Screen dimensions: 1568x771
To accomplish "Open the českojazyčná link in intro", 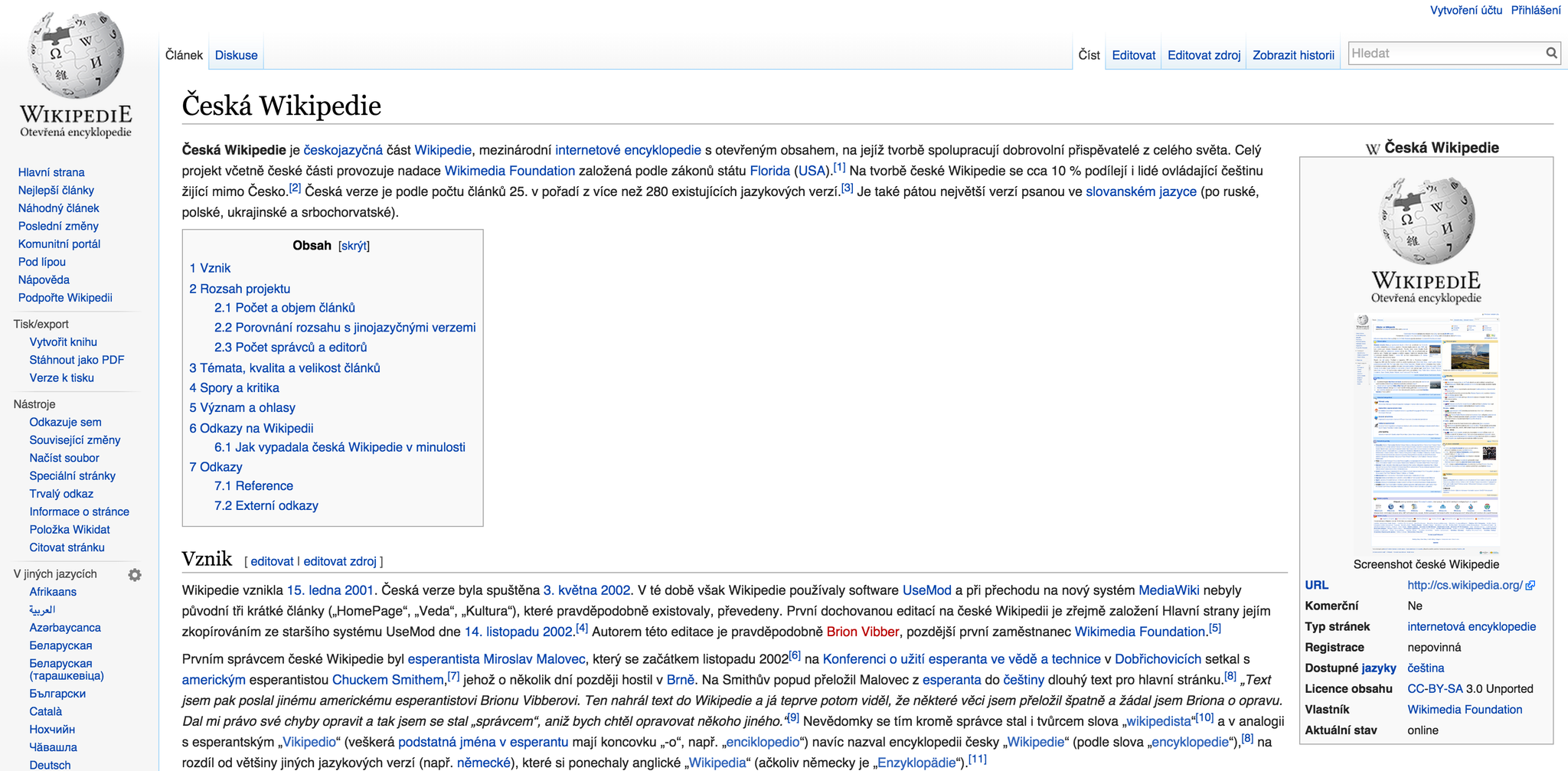I will tap(343, 151).
